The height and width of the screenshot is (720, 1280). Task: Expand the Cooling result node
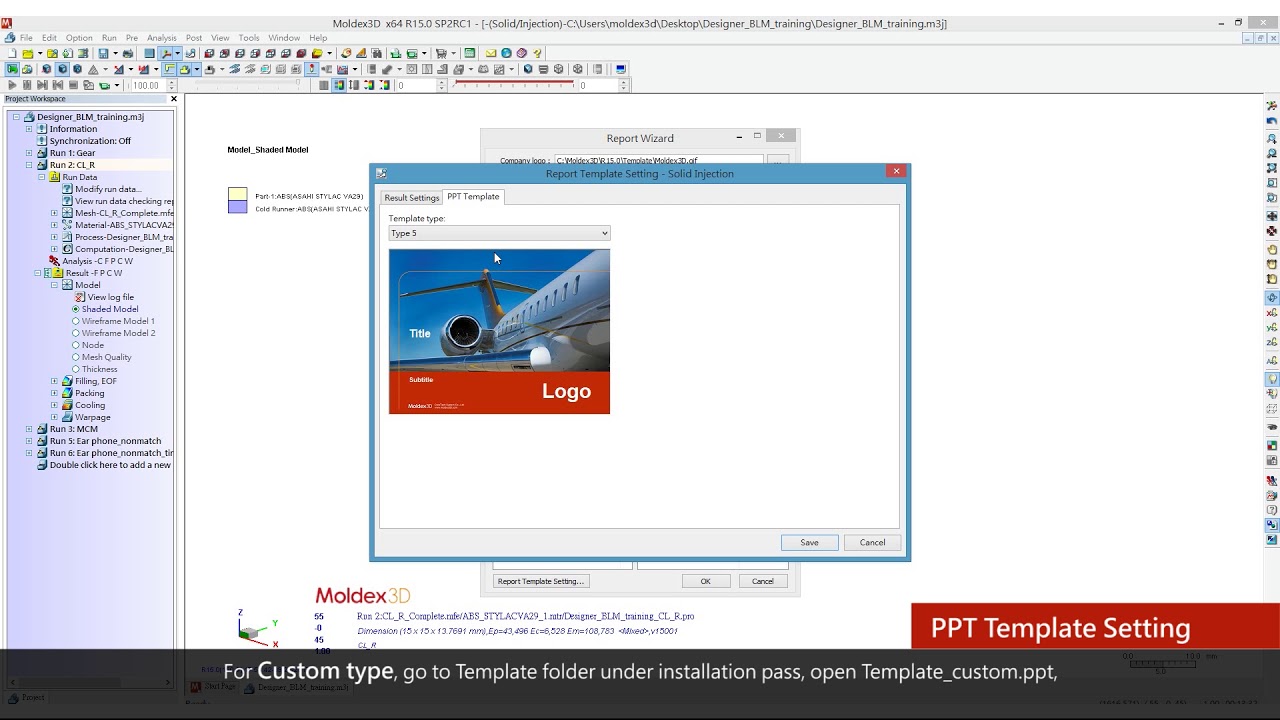coord(54,405)
